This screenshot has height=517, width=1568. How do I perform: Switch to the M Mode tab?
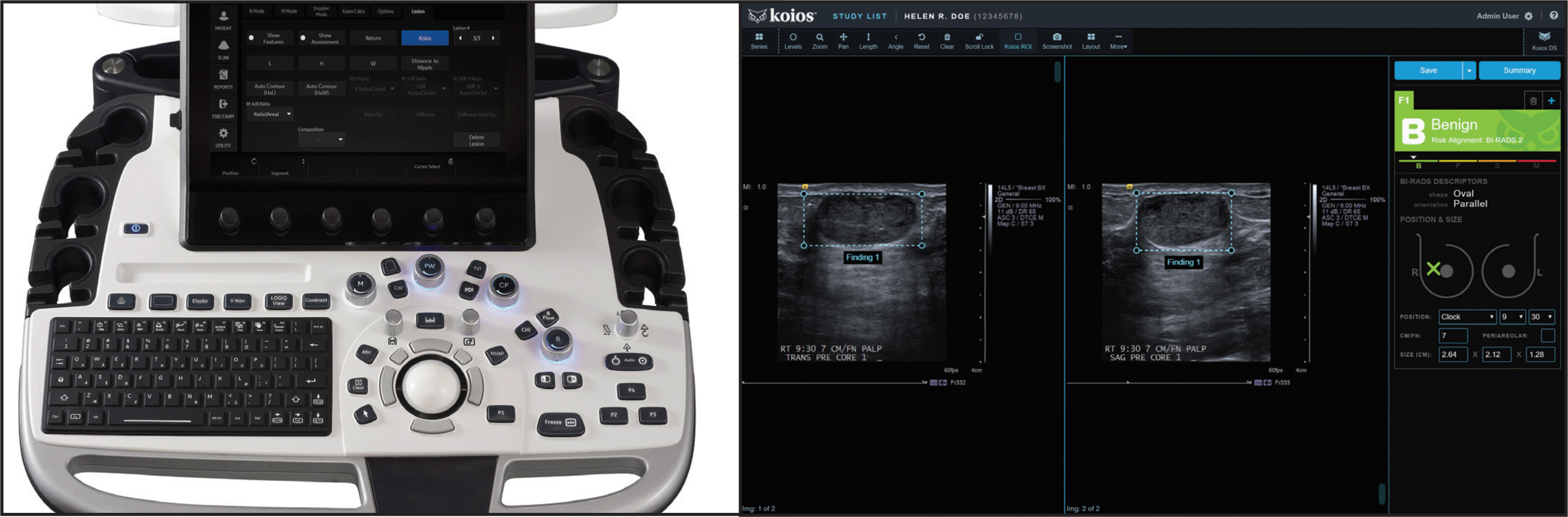289,12
